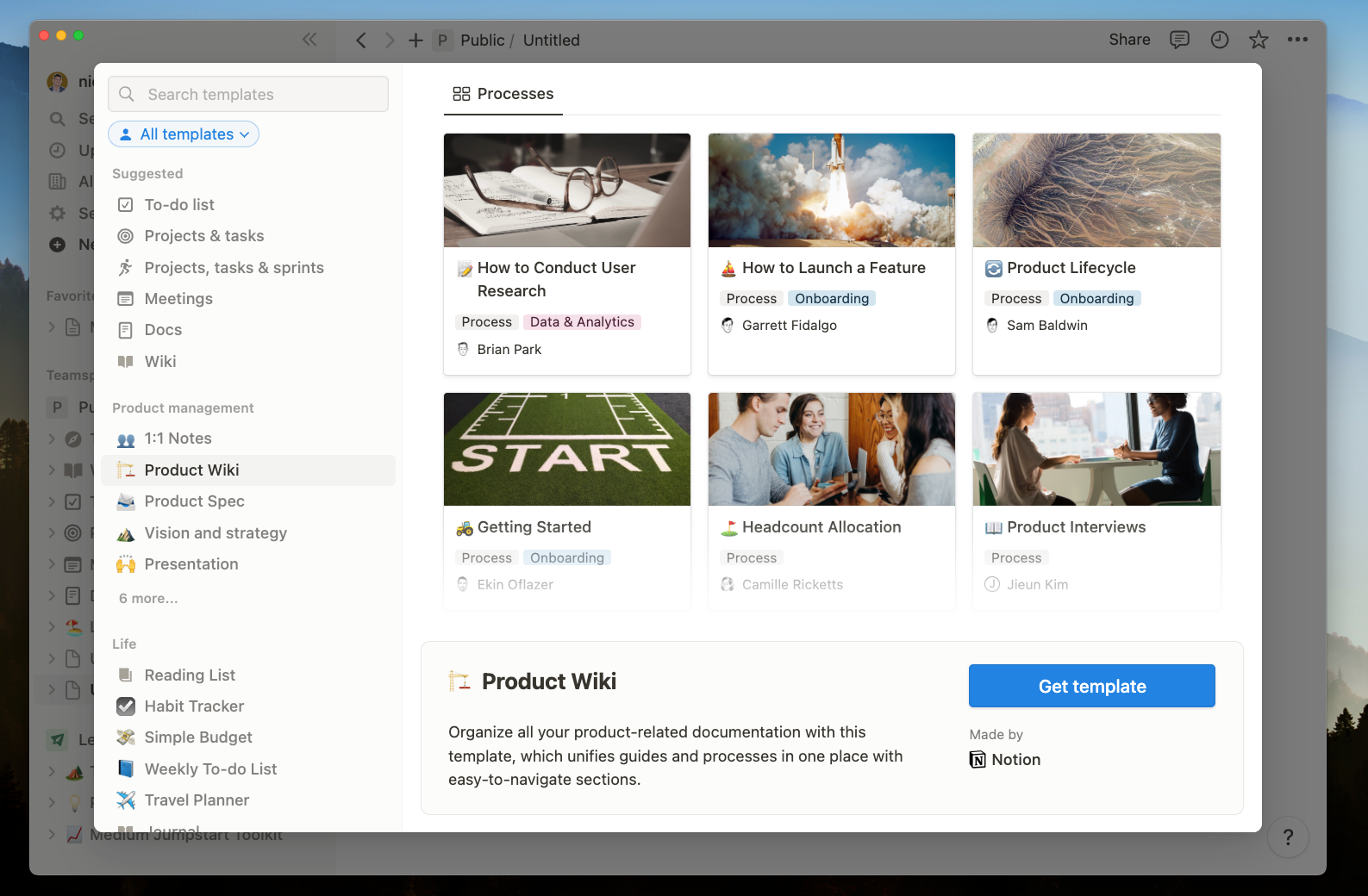Screen dimensions: 1368x896
Task: Click the Sam Baldwin author name
Action: coord(1047,326)
